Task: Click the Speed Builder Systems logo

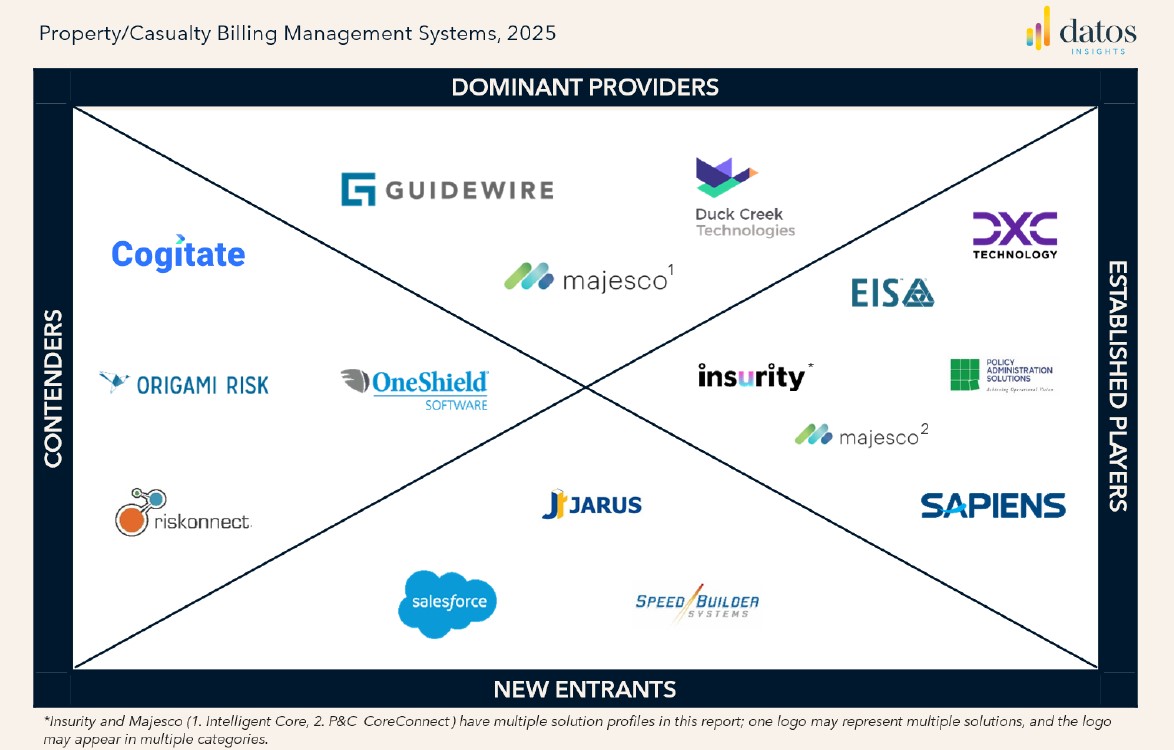Action: 697,604
